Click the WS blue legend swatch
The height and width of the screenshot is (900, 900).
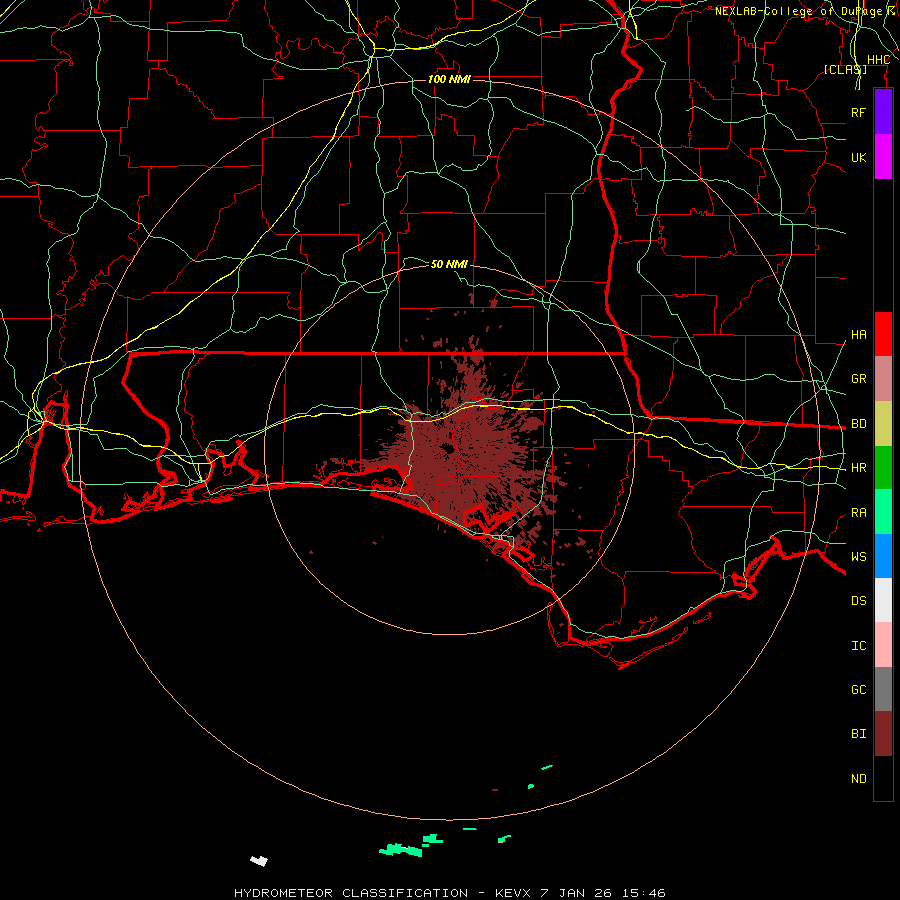(883, 556)
